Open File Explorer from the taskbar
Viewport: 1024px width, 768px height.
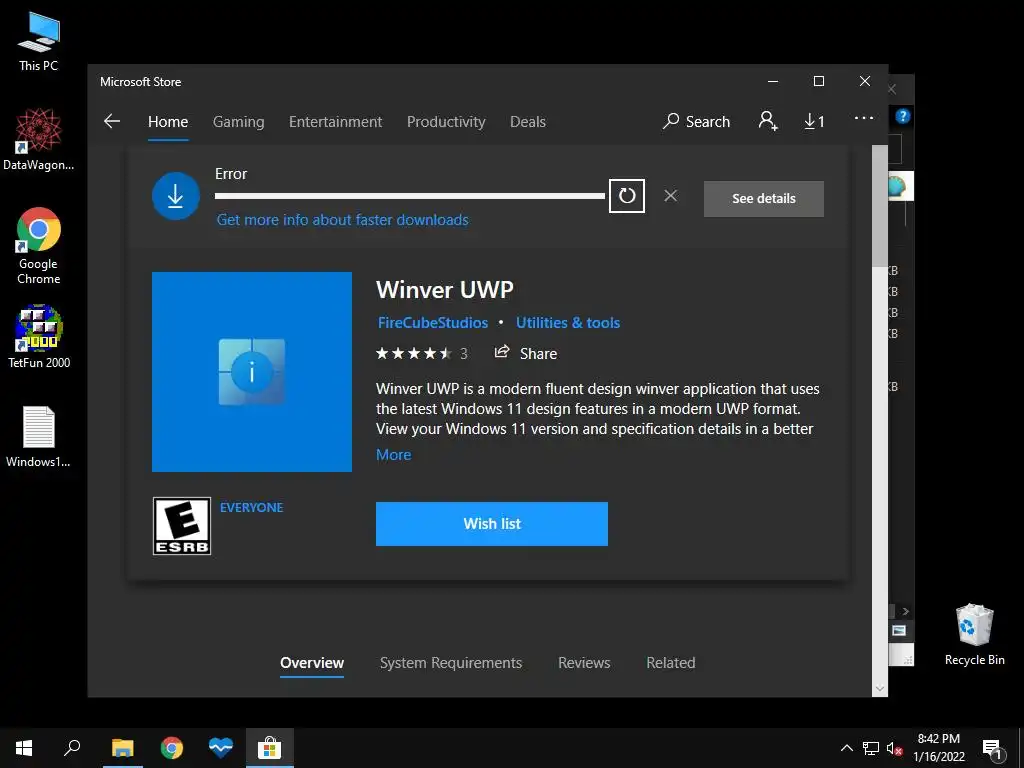(x=123, y=748)
